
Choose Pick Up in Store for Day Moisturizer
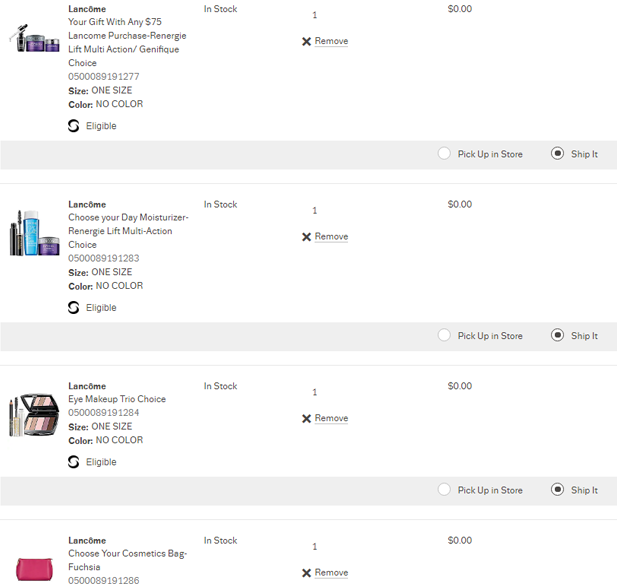[x=444, y=335]
